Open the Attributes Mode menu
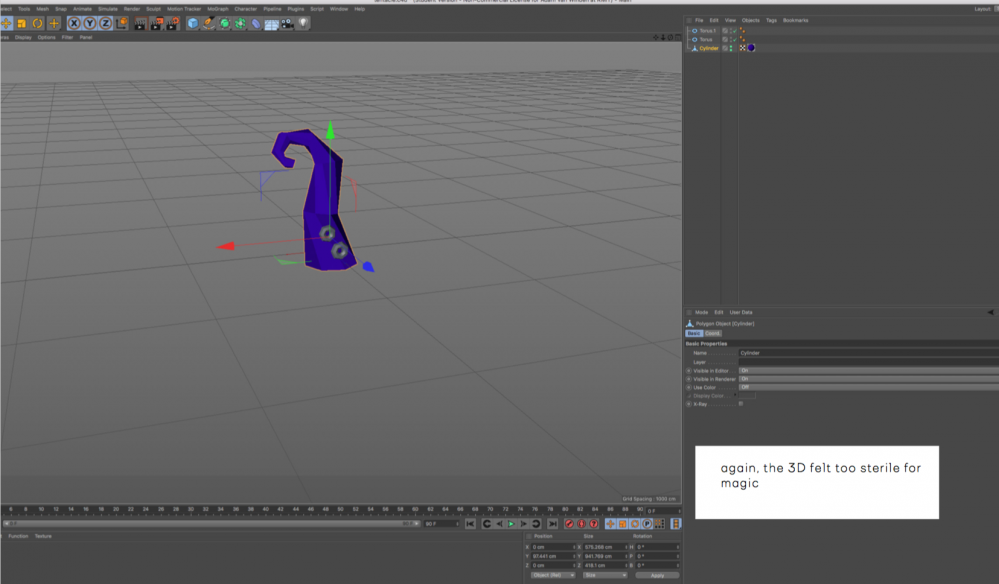Image resolution: width=999 pixels, height=584 pixels. [701, 313]
